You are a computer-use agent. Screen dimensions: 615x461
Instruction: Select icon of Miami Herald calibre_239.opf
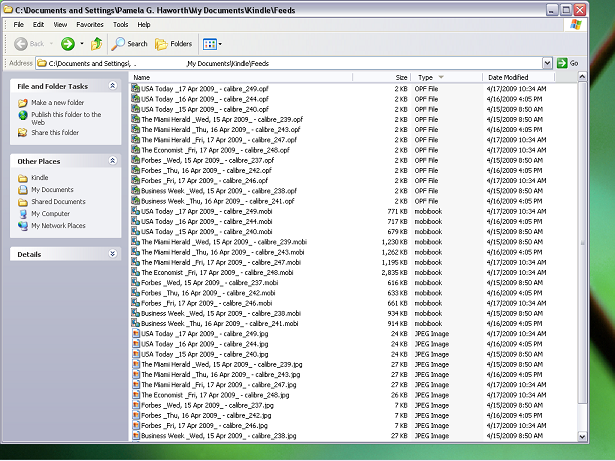click(135, 119)
